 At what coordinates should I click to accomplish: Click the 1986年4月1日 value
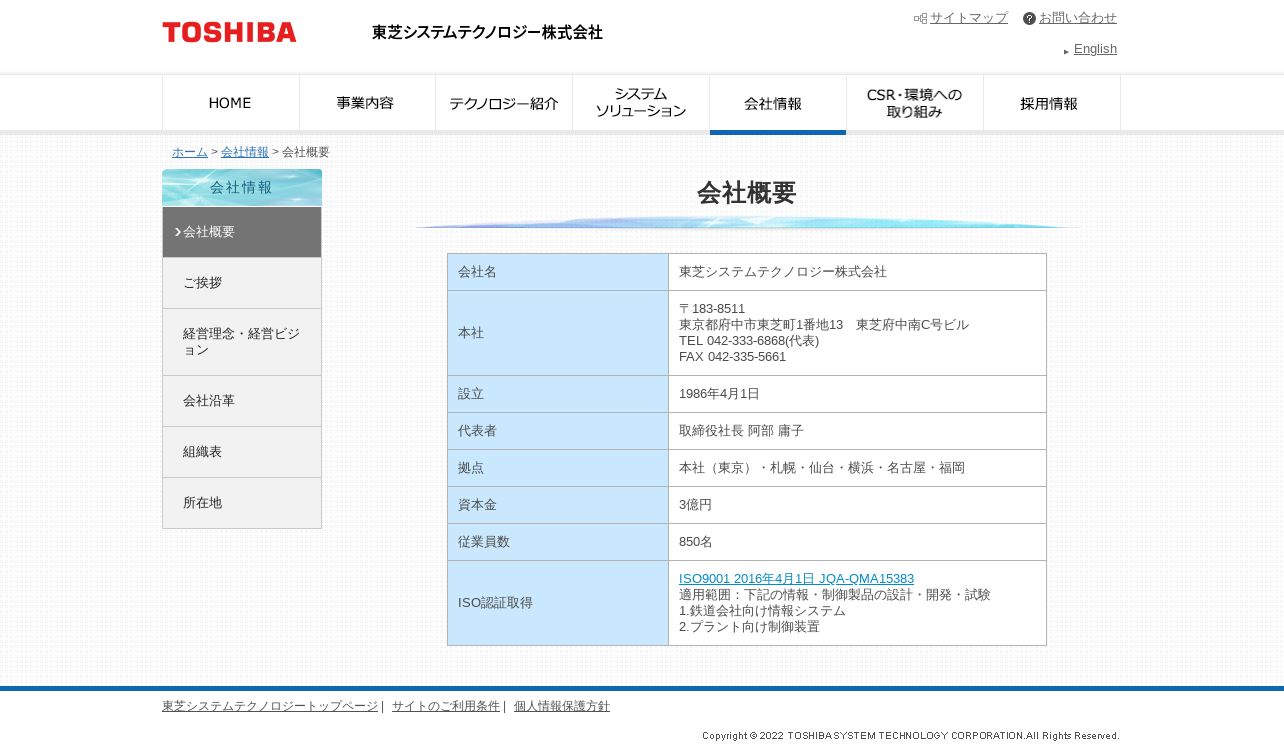[719, 394]
